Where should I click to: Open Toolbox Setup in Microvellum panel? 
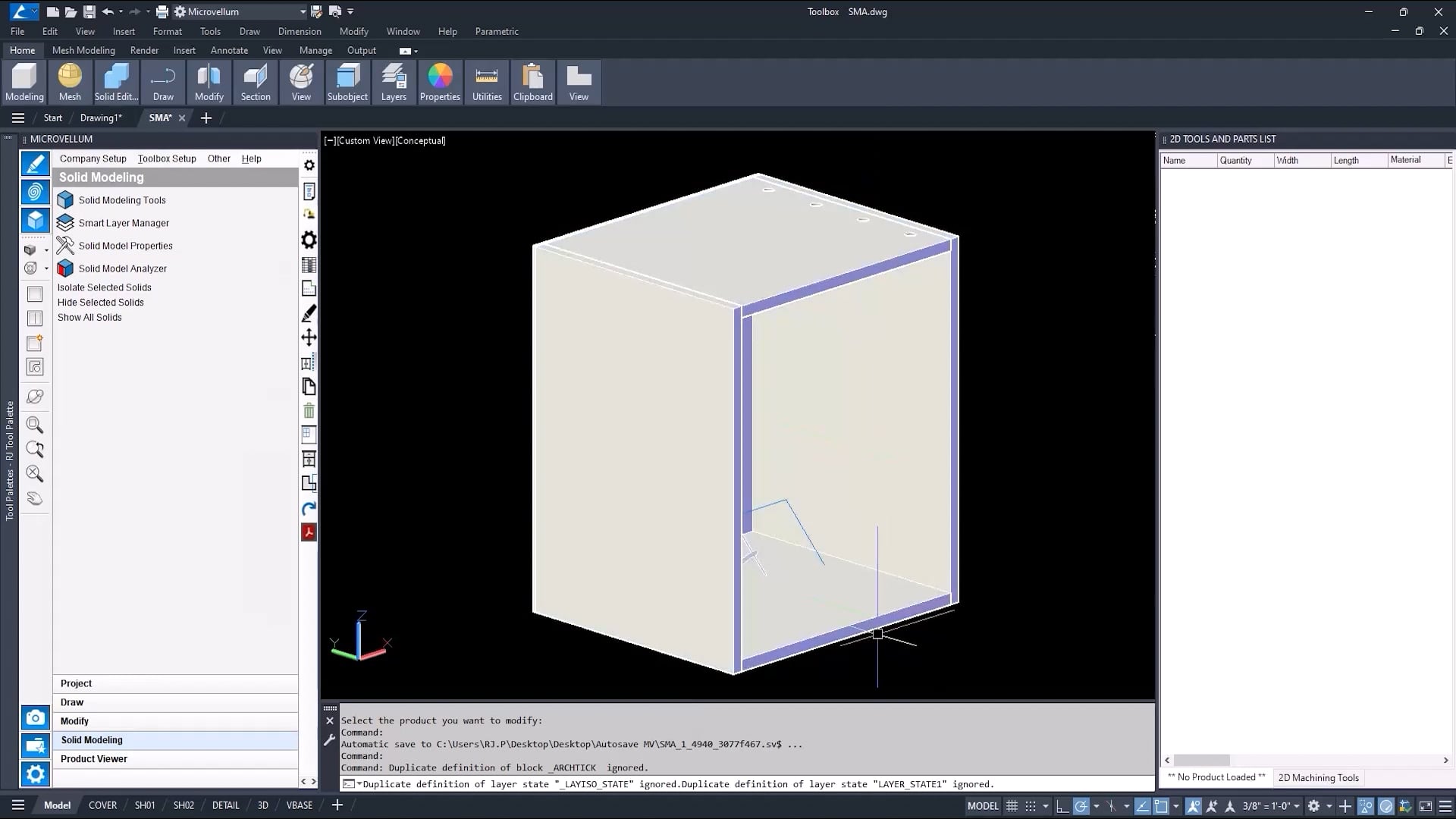pyautogui.click(x=167, y=158)
